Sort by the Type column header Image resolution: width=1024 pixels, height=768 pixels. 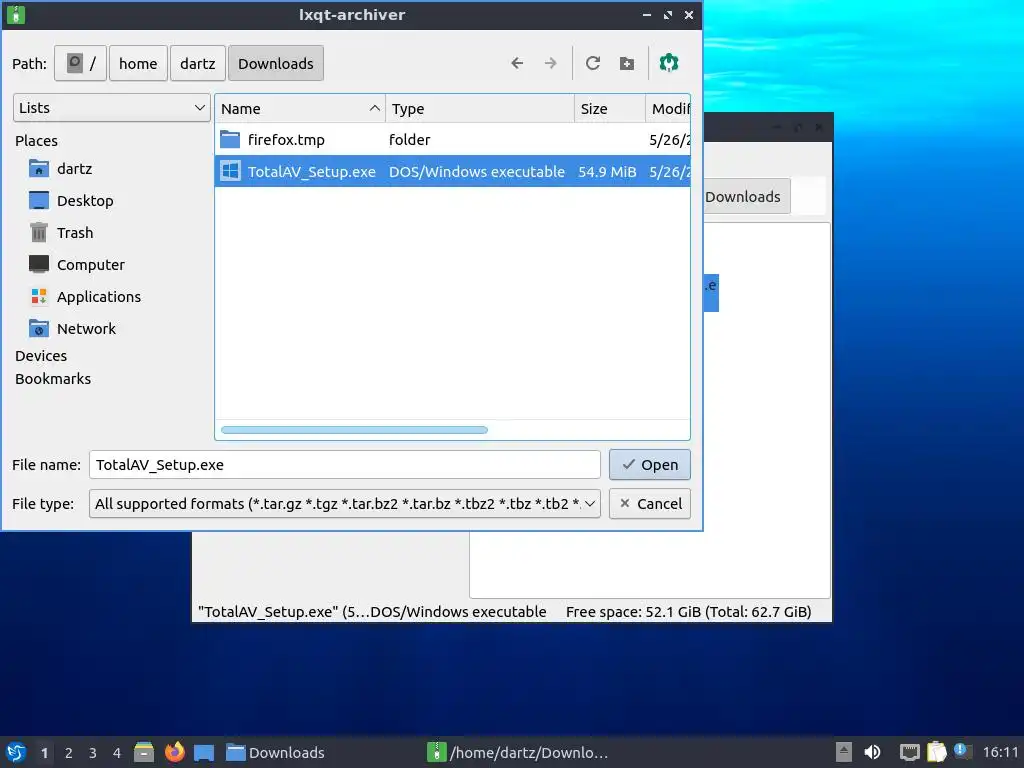480,108
